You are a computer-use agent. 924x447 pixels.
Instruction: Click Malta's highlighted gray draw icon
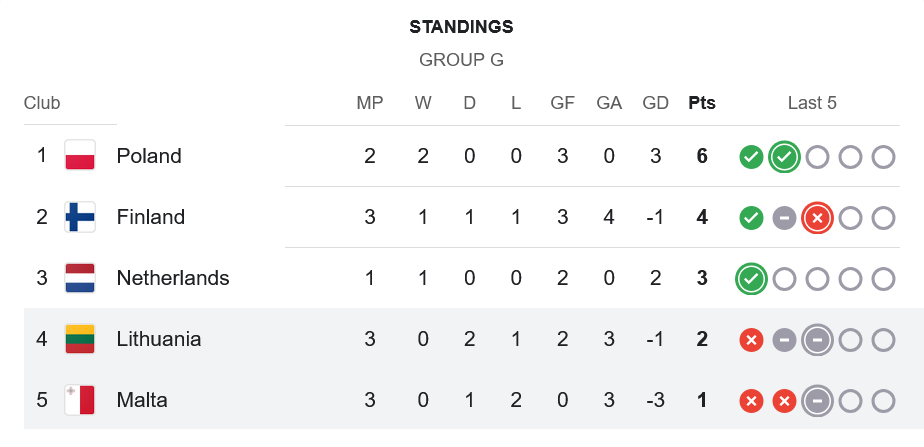(817, 402)
